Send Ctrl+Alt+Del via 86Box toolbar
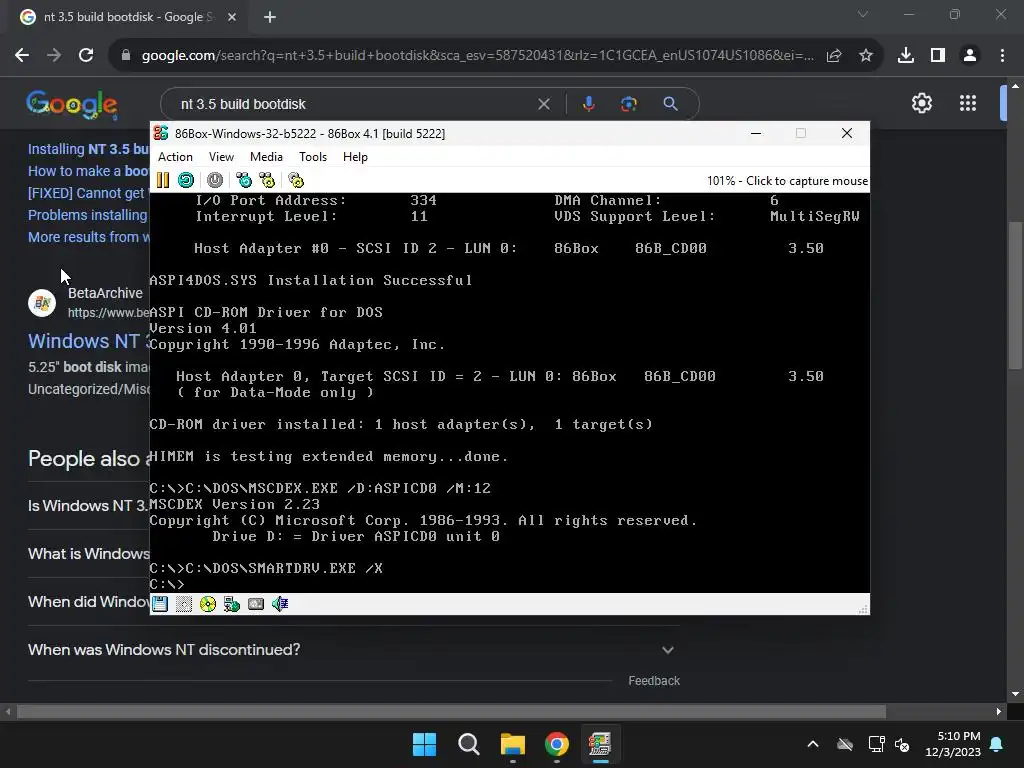Screen dimensions: 1024x768 (244, 180)
